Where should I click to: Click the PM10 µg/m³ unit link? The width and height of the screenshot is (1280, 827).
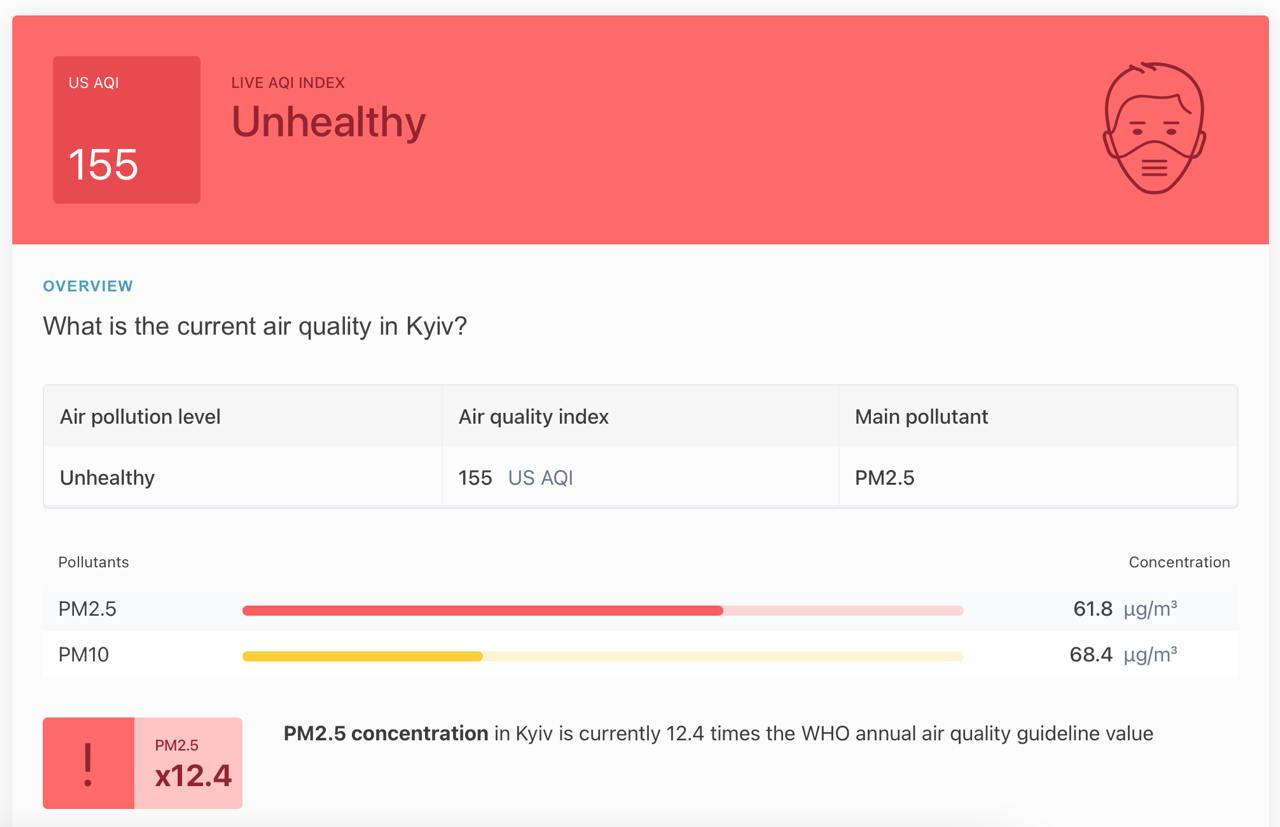tap(1150, 655)
